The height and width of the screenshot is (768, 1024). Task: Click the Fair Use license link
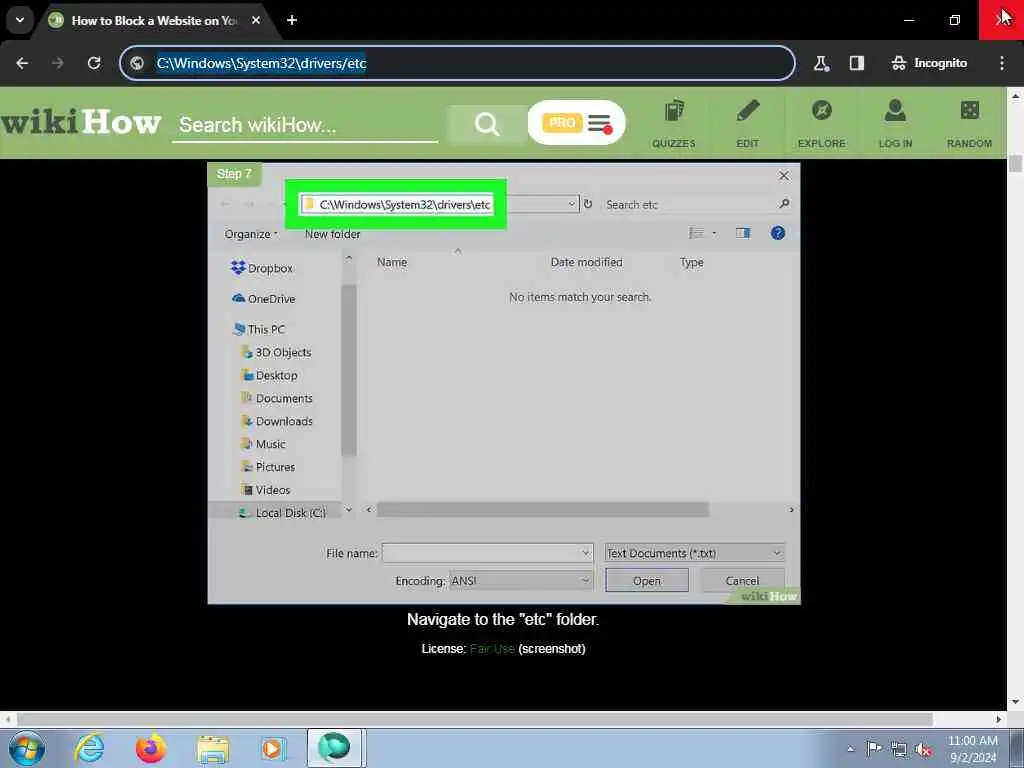pos(492,648)
